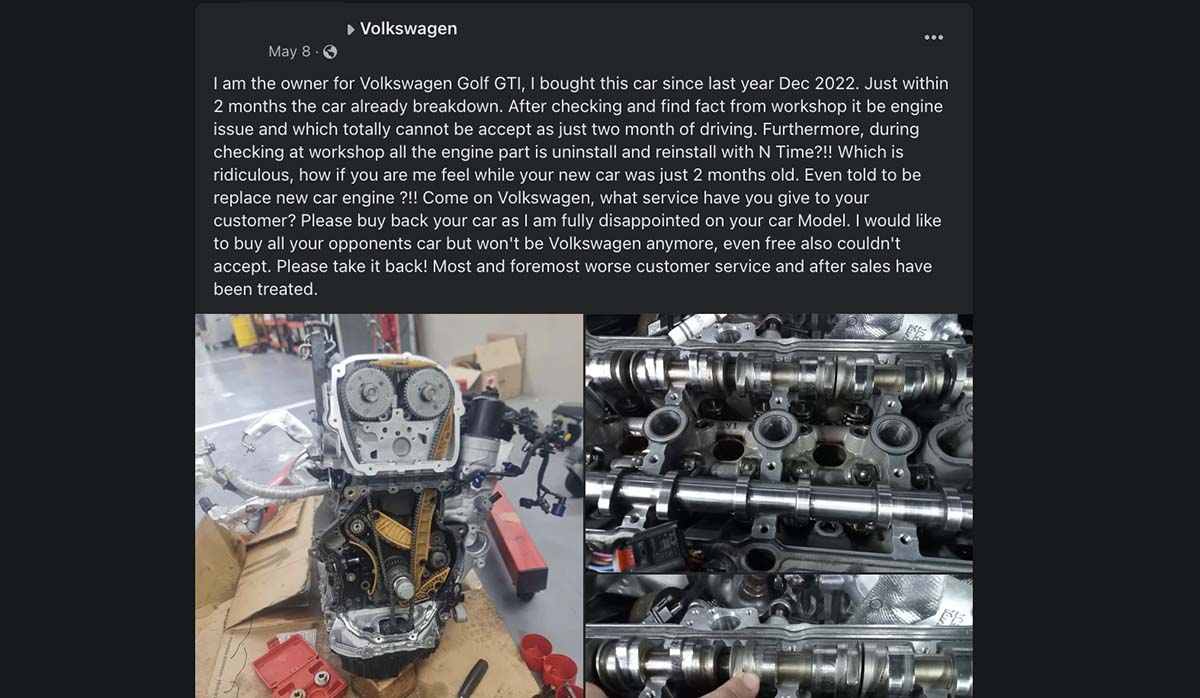Open the May 8 post timestamp

coord(290,52)
